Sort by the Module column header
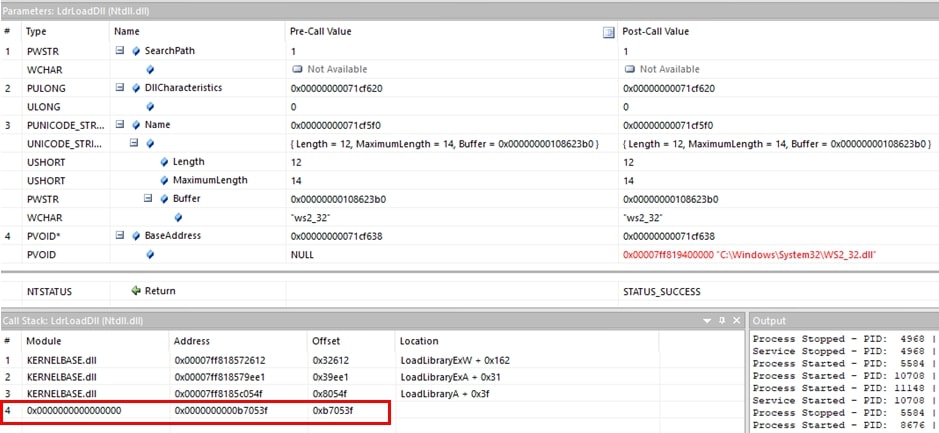Image resolution: width=939 pixels, height=433 pixels. pyautogui.click(x=42, y=341)
